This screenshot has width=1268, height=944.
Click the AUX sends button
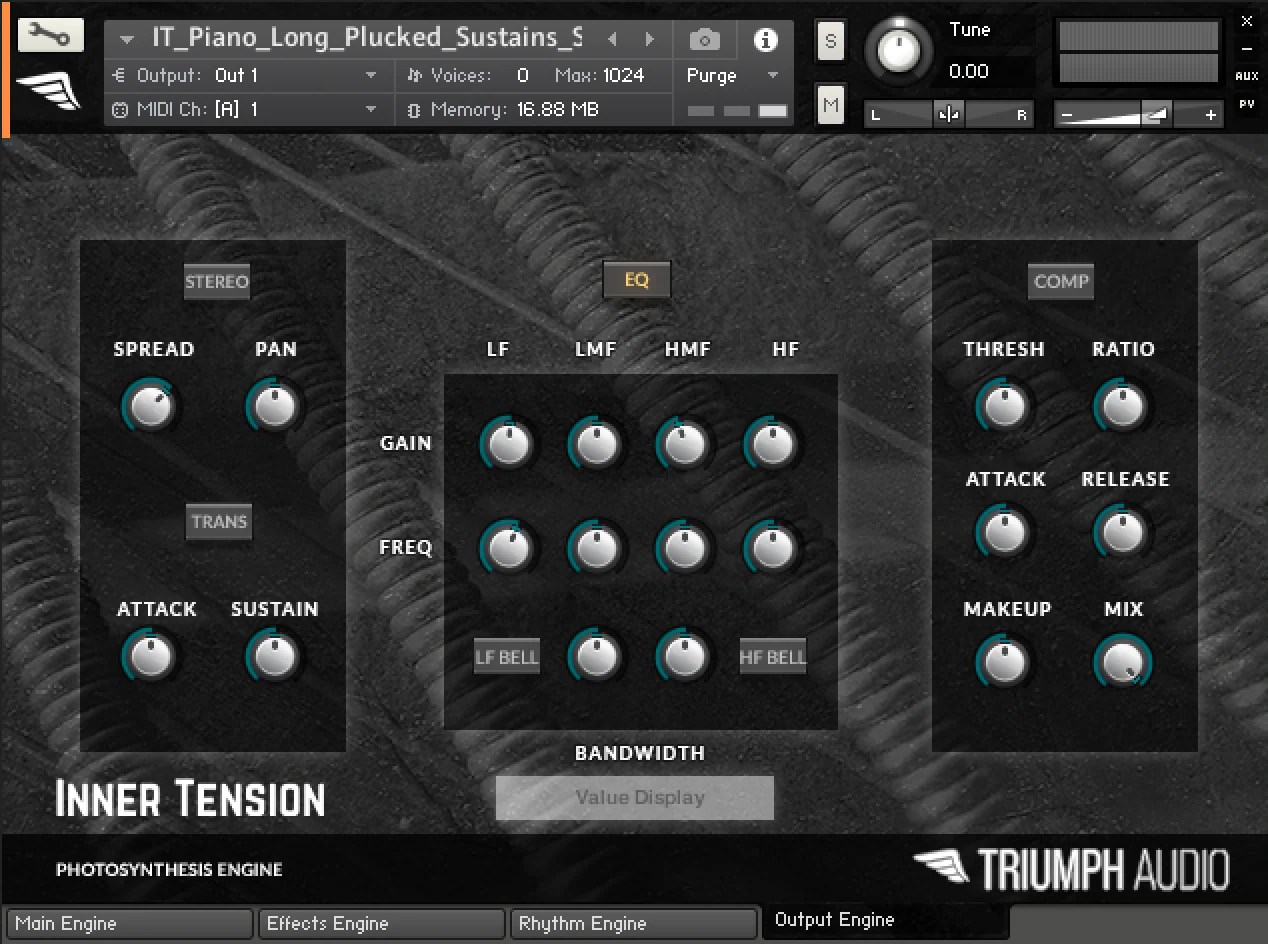click(1246, 76)
